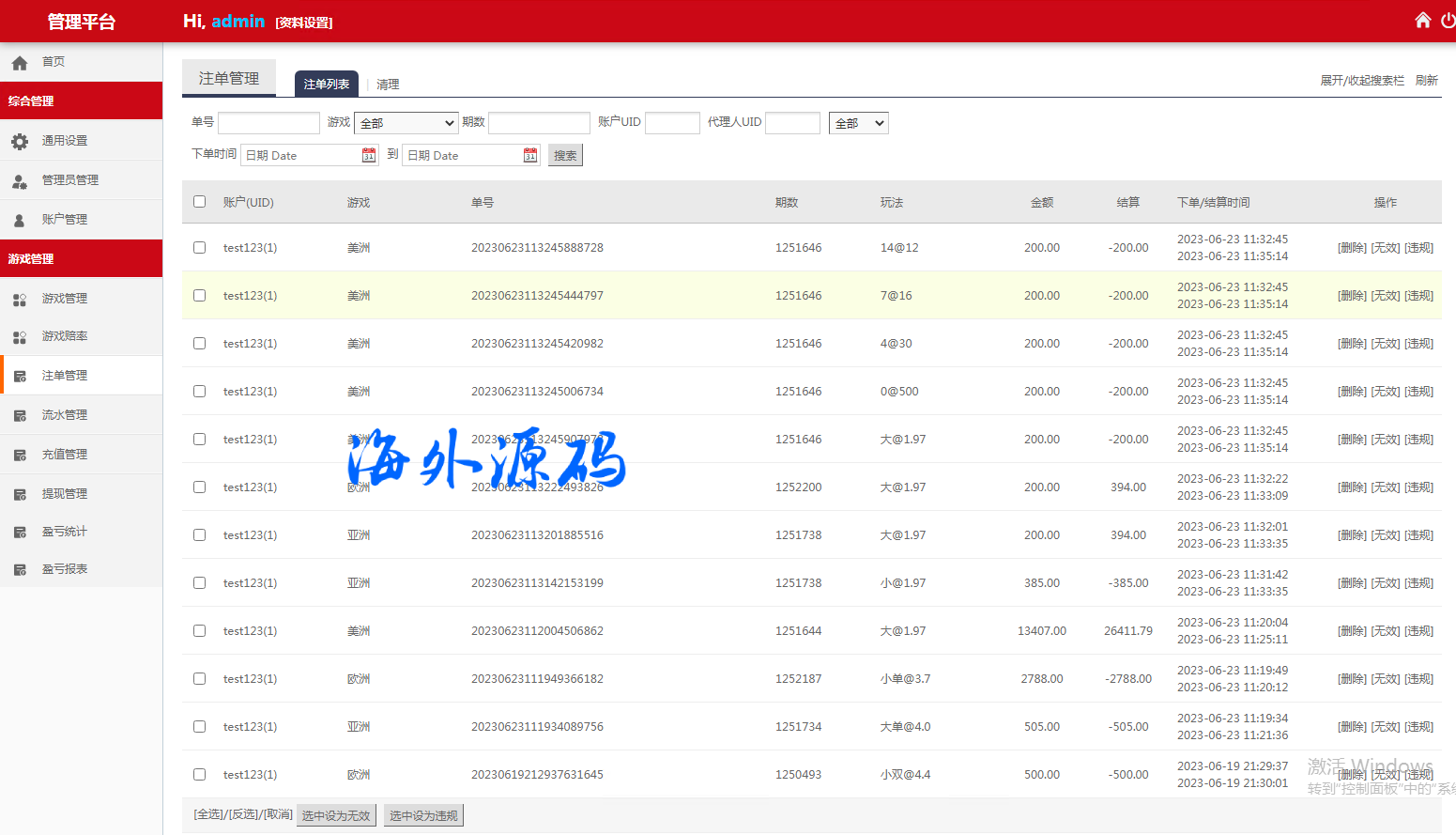Screen dimensions: 1456x835
Task: Toggle the select-all checkbox in table header
Action: point(199,201)
